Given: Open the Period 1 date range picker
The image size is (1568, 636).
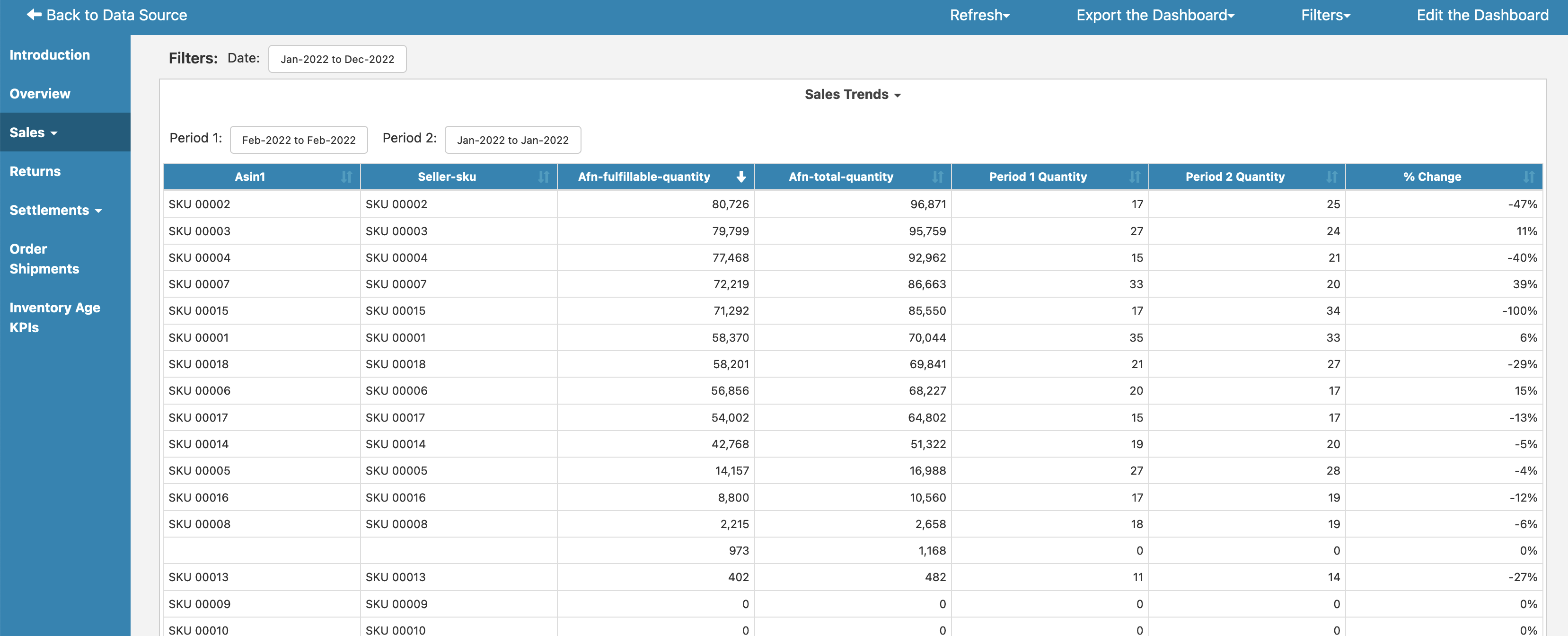Looking at the screenshot, I should 298,139.
